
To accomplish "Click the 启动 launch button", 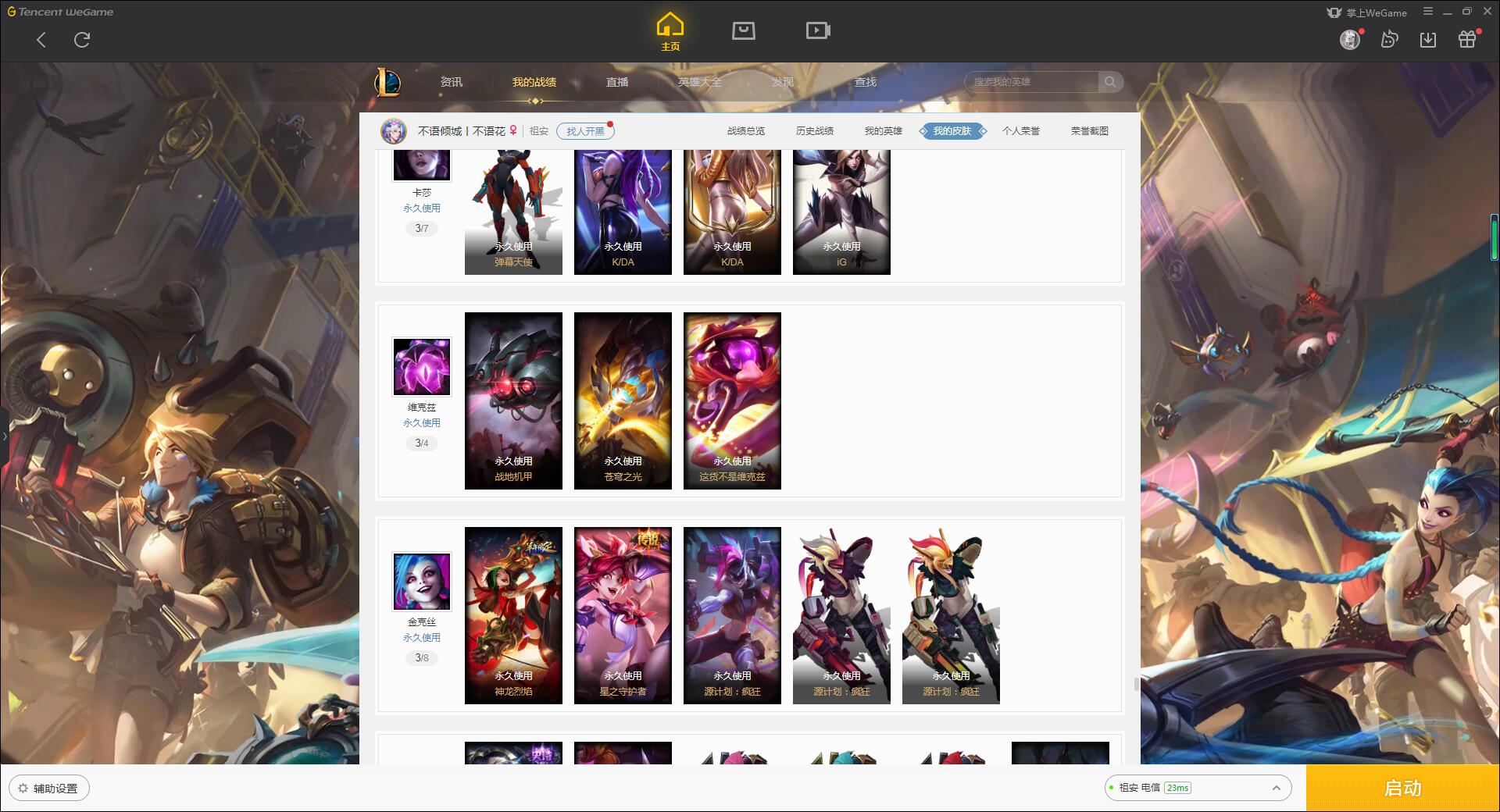I will [x=1403, y=789].
